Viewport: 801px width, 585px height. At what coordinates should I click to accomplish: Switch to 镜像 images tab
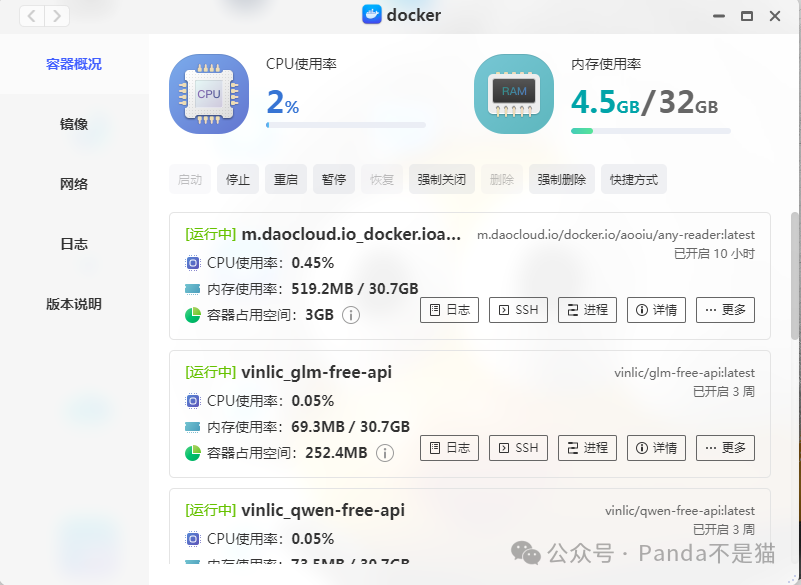[74, 124]
